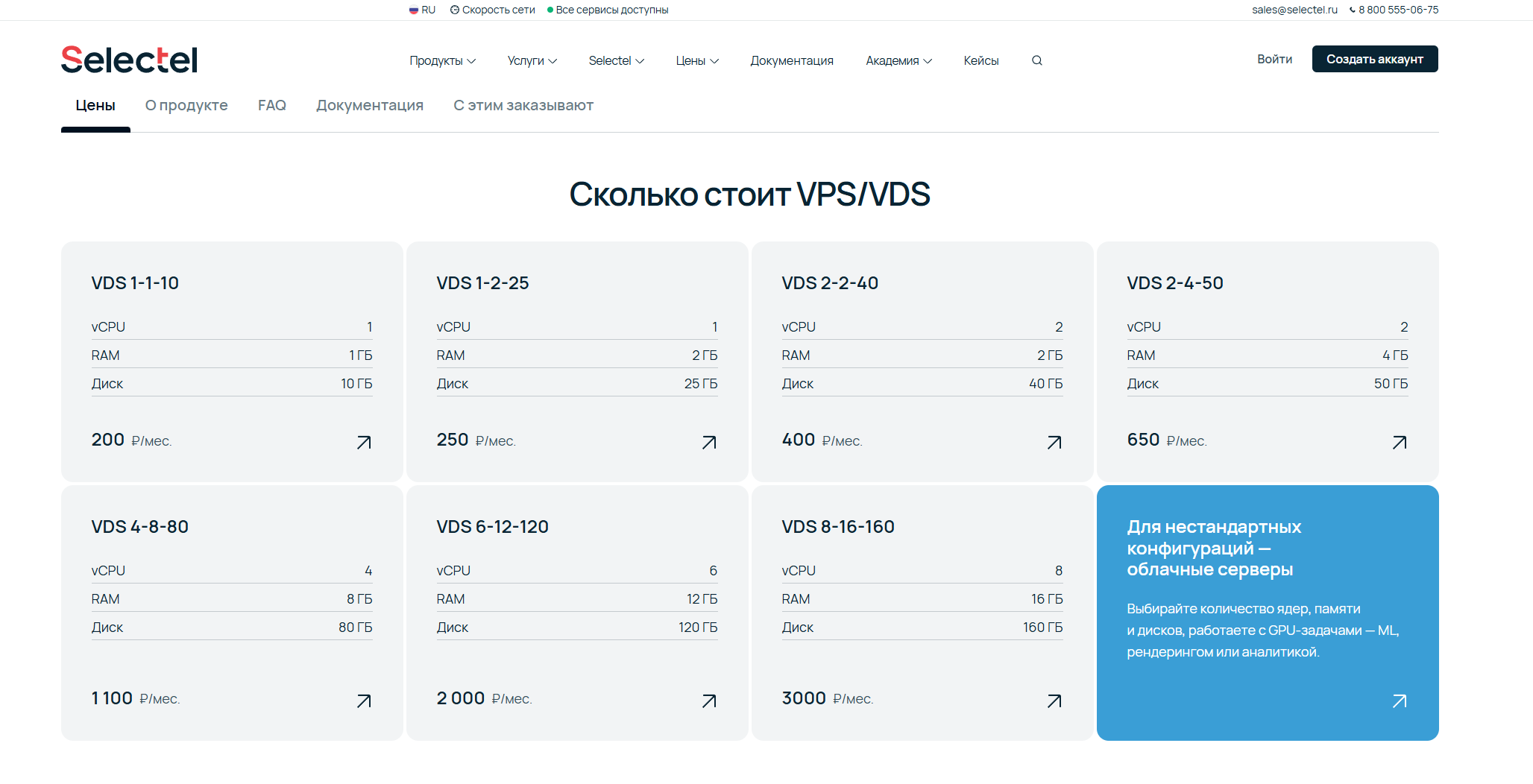Click the 50 ГБ disk value
Screen dimensions: 1533x784
click(1391, 384)
